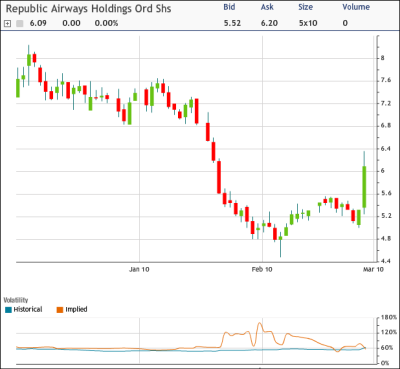Select the size value 5x10
Image resolution: width=400 pixels, height=369 pixels.
[x=308, y=23]
